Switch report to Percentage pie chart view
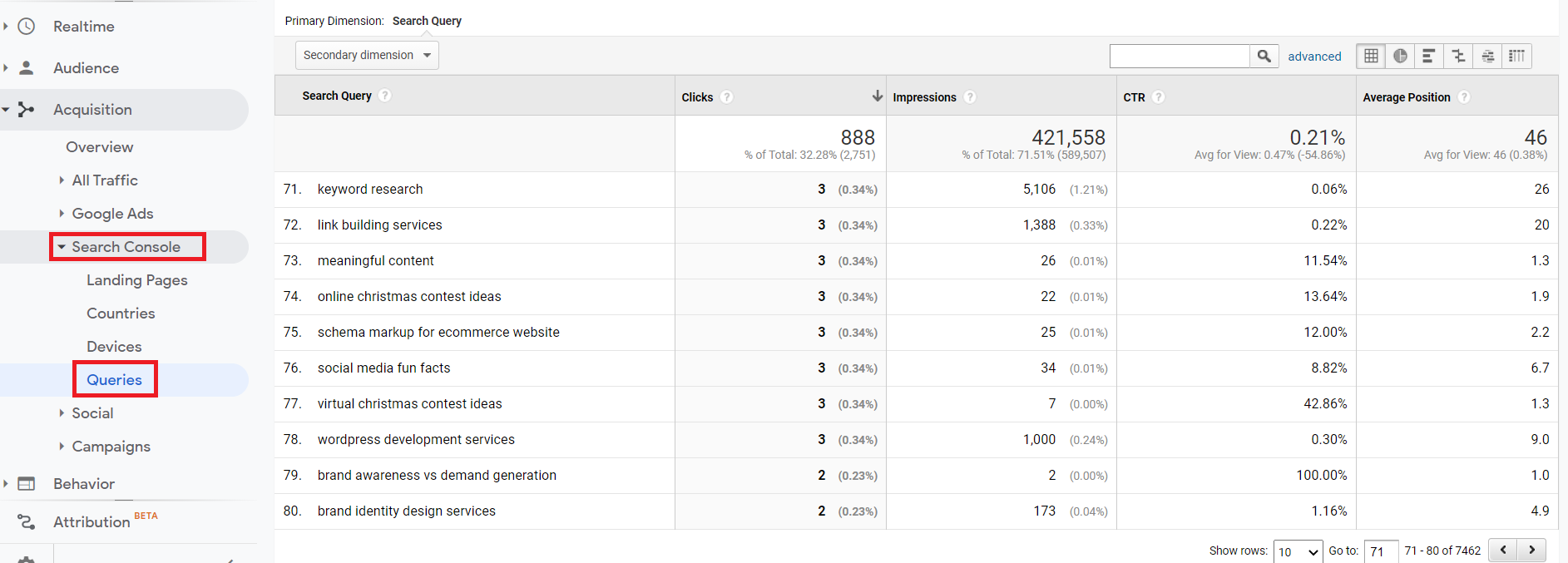The height and width of the screenshot is (563, 1568). (x=1400, y=56)
